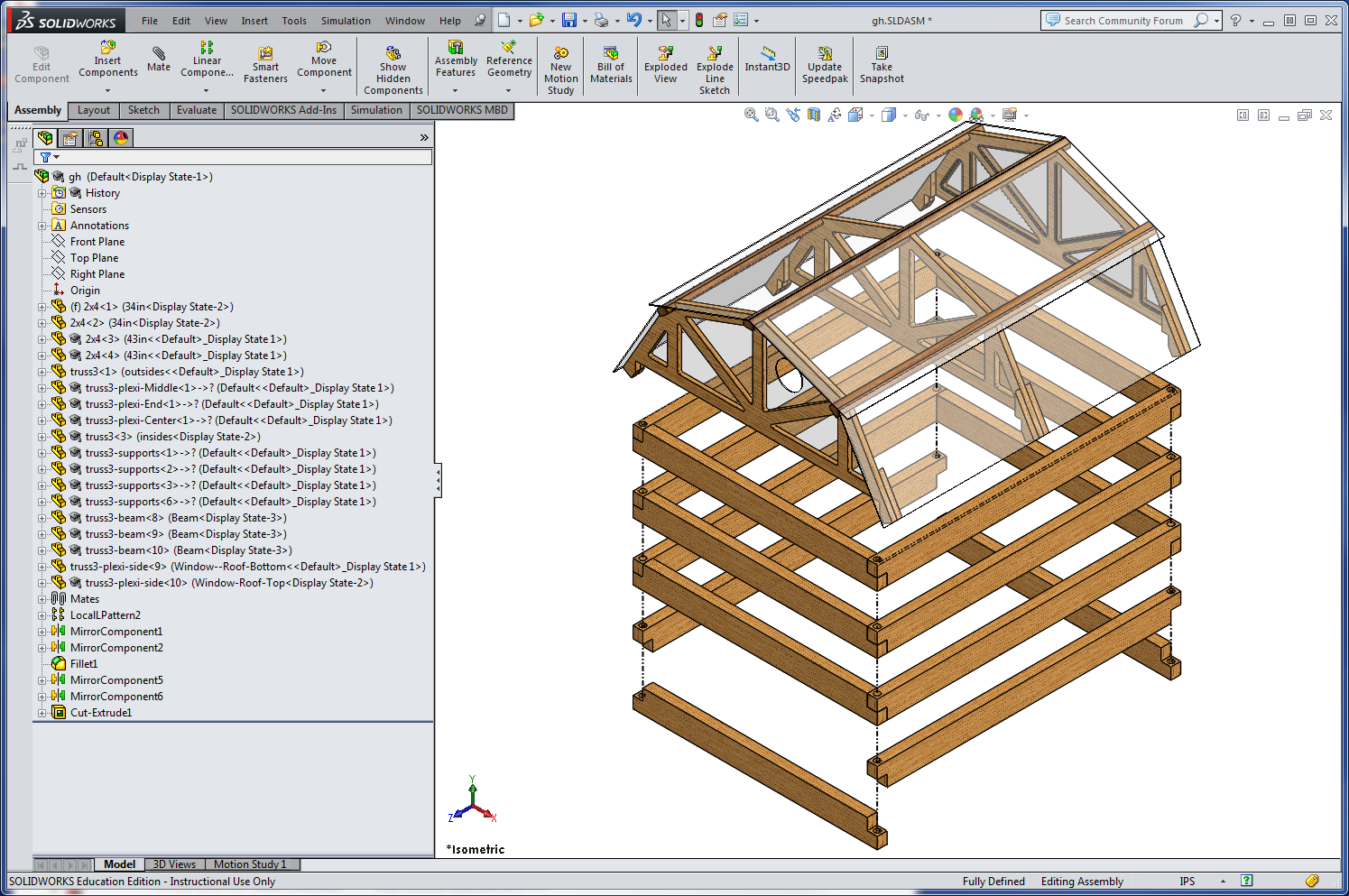Open the Hide/Show Items glasses dropdown

pyautogui.click(x=939, y=115)
